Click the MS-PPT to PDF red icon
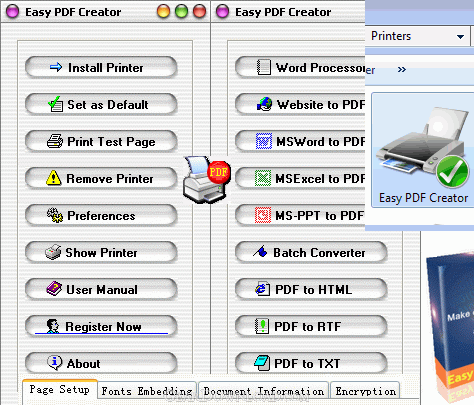 point(263,215)
